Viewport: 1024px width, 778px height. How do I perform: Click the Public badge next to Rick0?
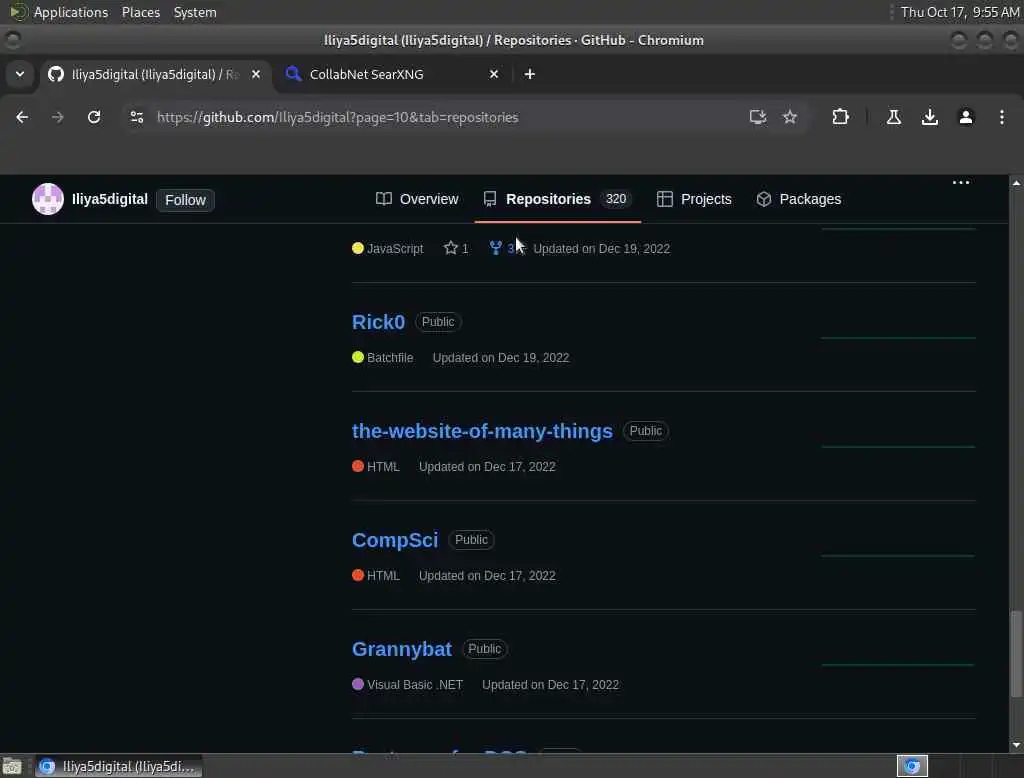coord(438,321)
